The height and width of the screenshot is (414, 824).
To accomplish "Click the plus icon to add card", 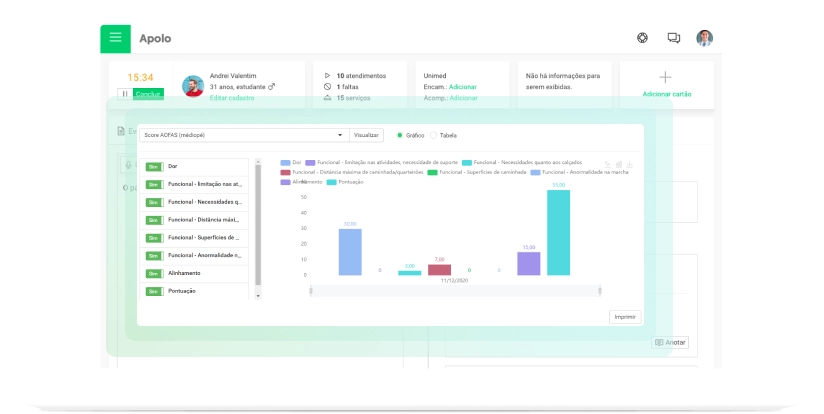I will tap(665, 77).
